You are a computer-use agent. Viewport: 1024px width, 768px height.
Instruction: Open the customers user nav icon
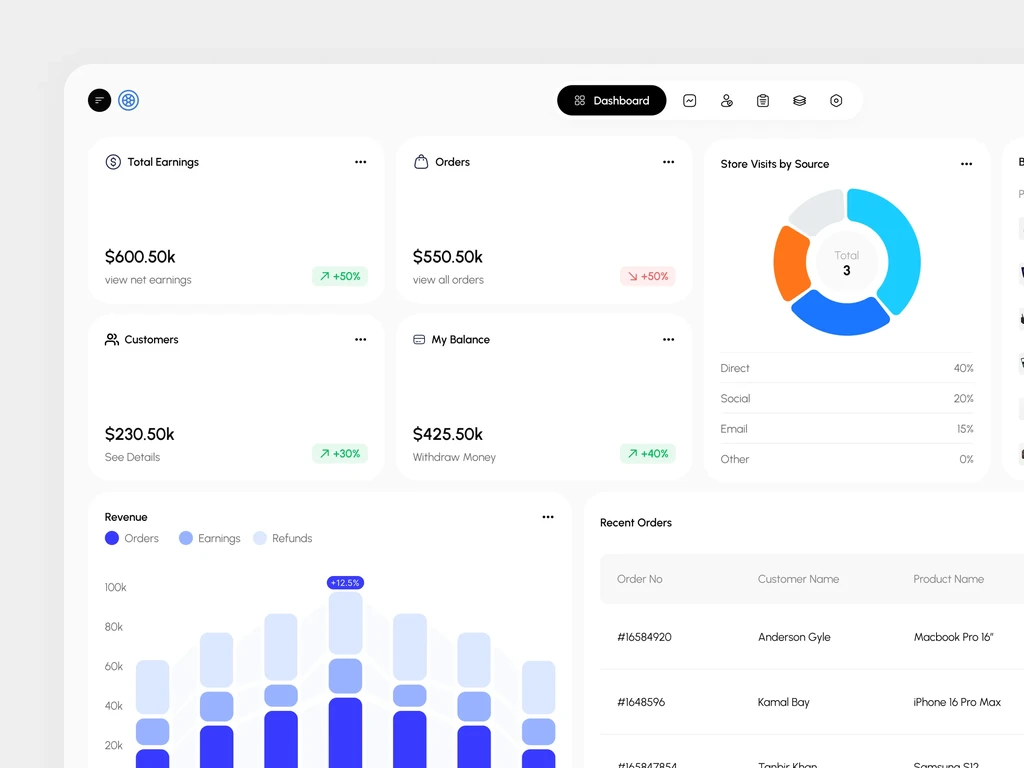coord(726,101)
